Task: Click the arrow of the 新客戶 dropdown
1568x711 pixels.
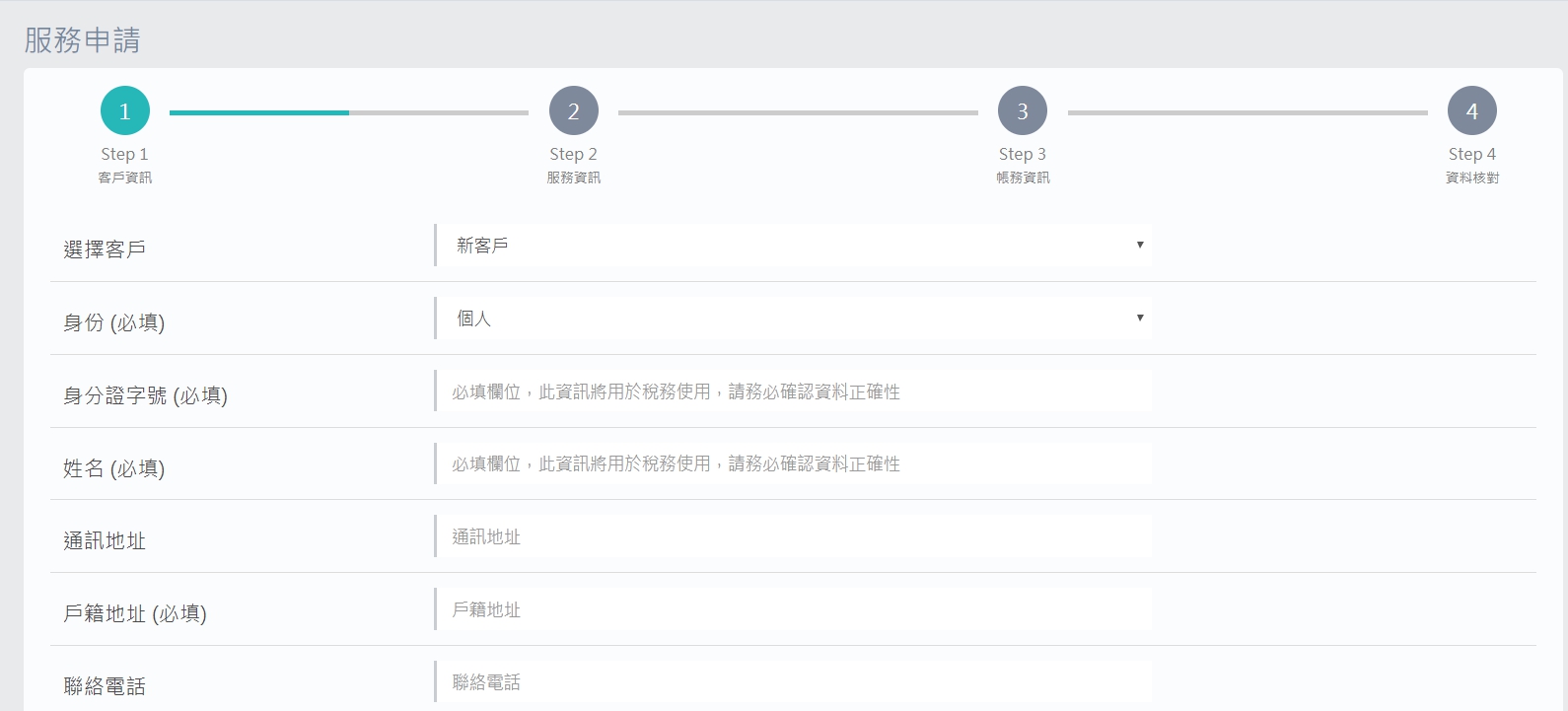Action: 1140,245
